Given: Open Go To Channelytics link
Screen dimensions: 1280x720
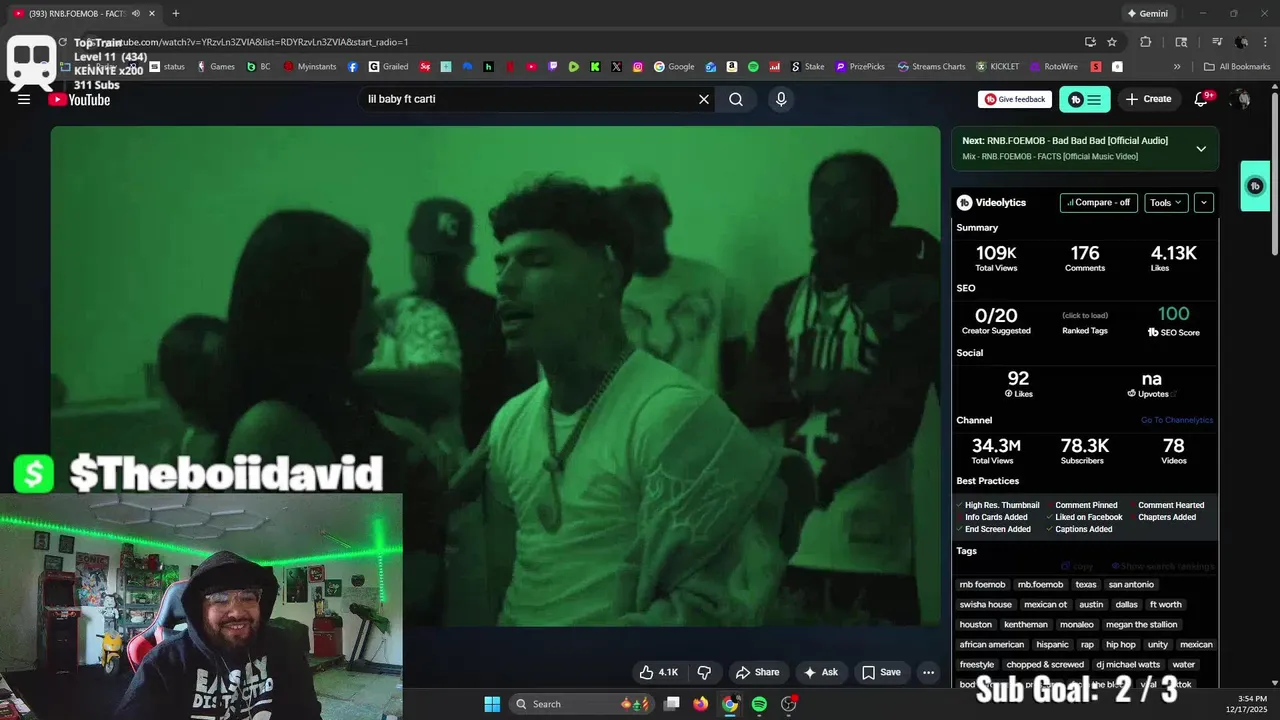Looking at the screenshot, I should [x=1177, y=420].
